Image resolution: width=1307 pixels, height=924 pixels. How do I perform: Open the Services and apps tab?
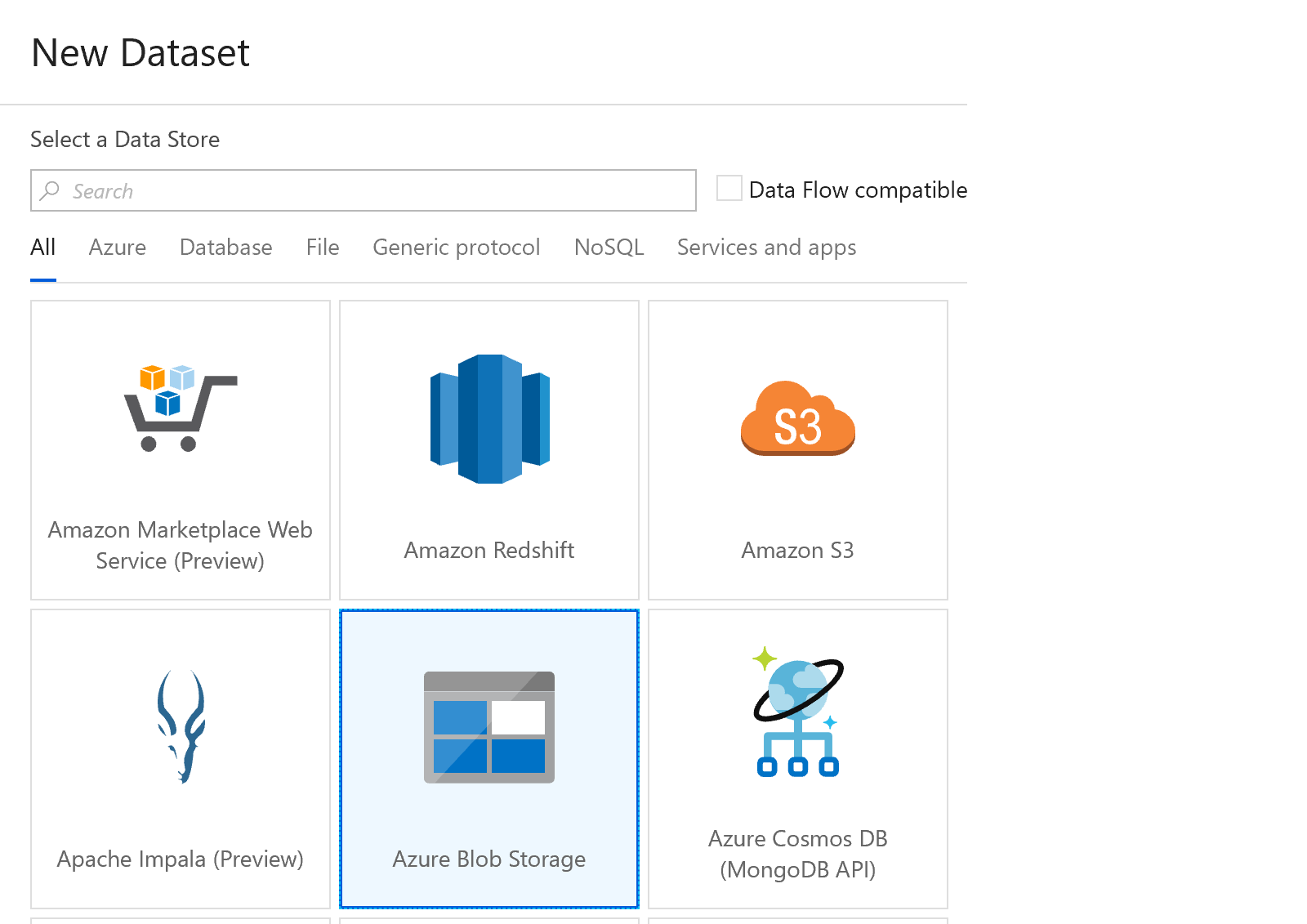tap(766, 248)
